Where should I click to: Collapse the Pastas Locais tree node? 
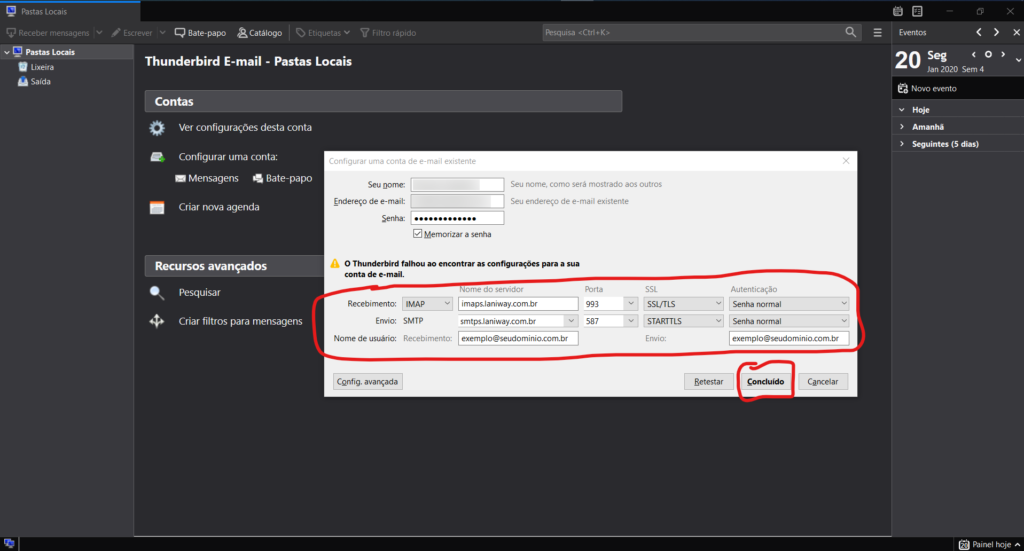7,52
